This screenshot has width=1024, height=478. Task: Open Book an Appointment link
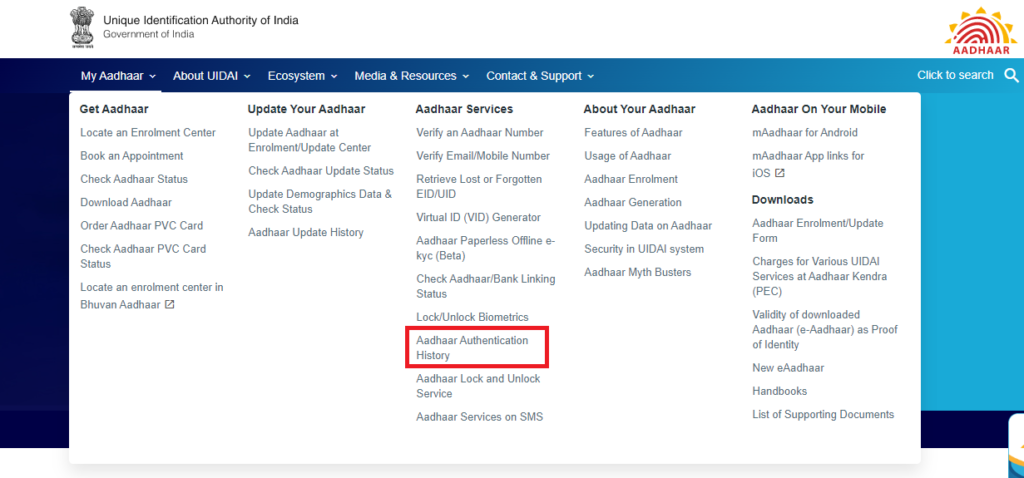(132, 156)
